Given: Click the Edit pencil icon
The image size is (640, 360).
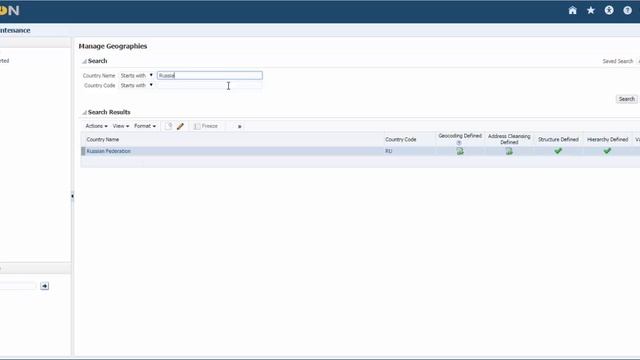Looking at the screenshot, I should [x=180, y=126].
